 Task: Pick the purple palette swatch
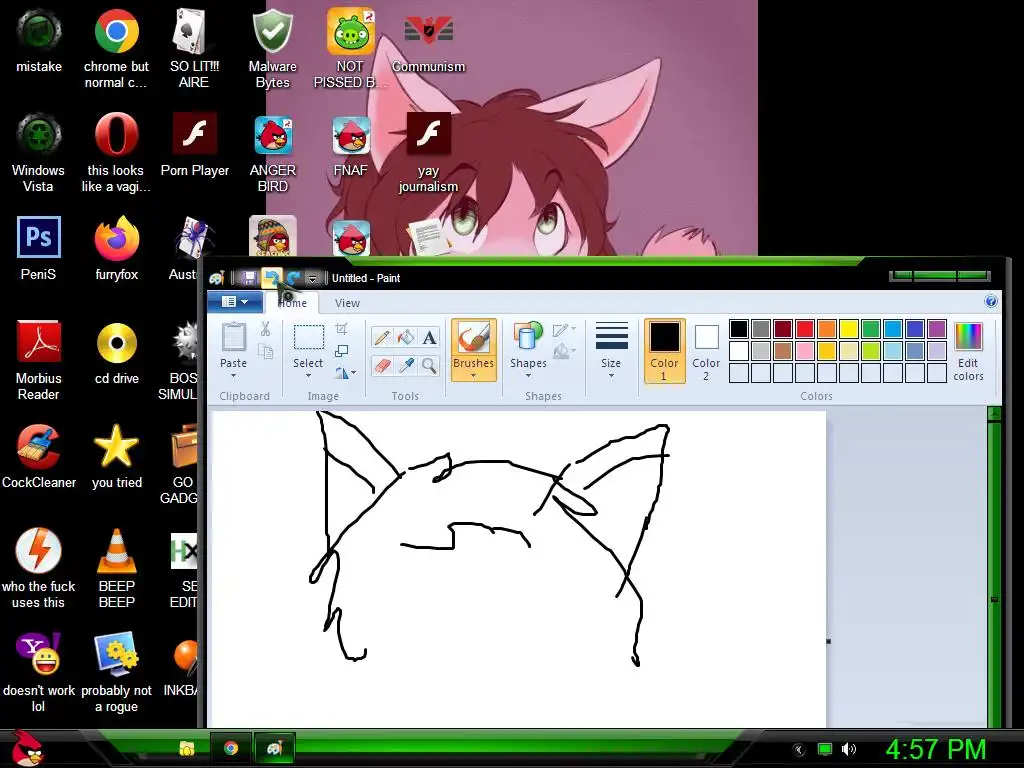click(936, 328)
